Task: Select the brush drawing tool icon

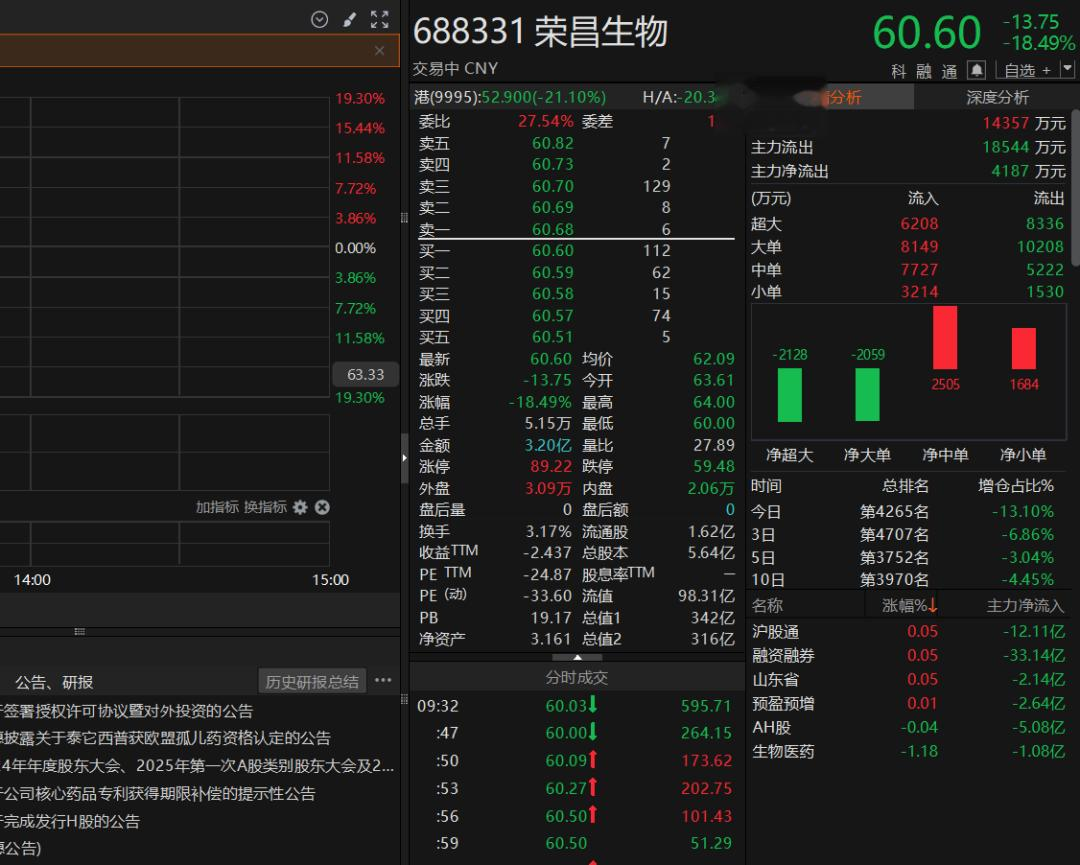Action: 349,19
